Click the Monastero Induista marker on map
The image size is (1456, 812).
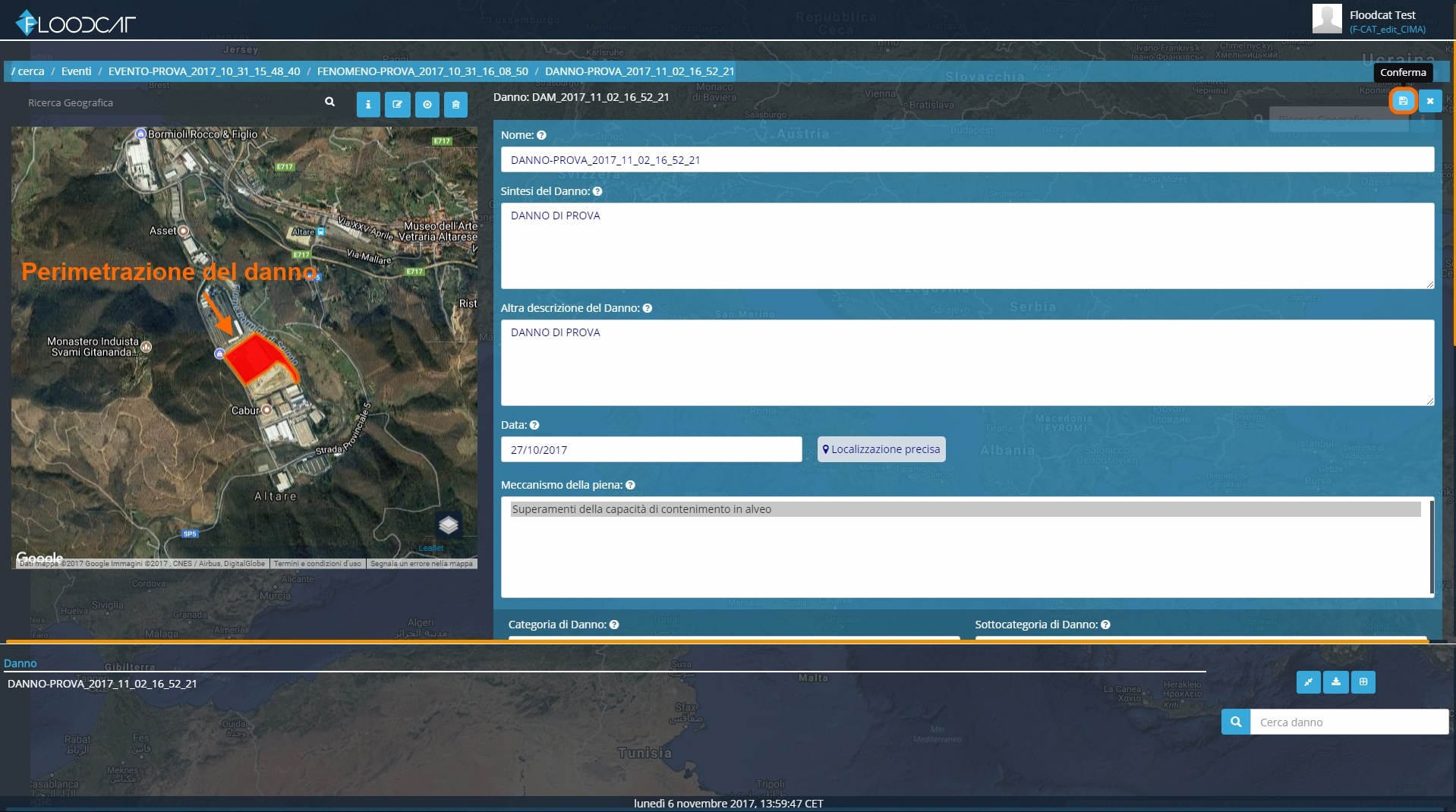click(x=147, y=347)
